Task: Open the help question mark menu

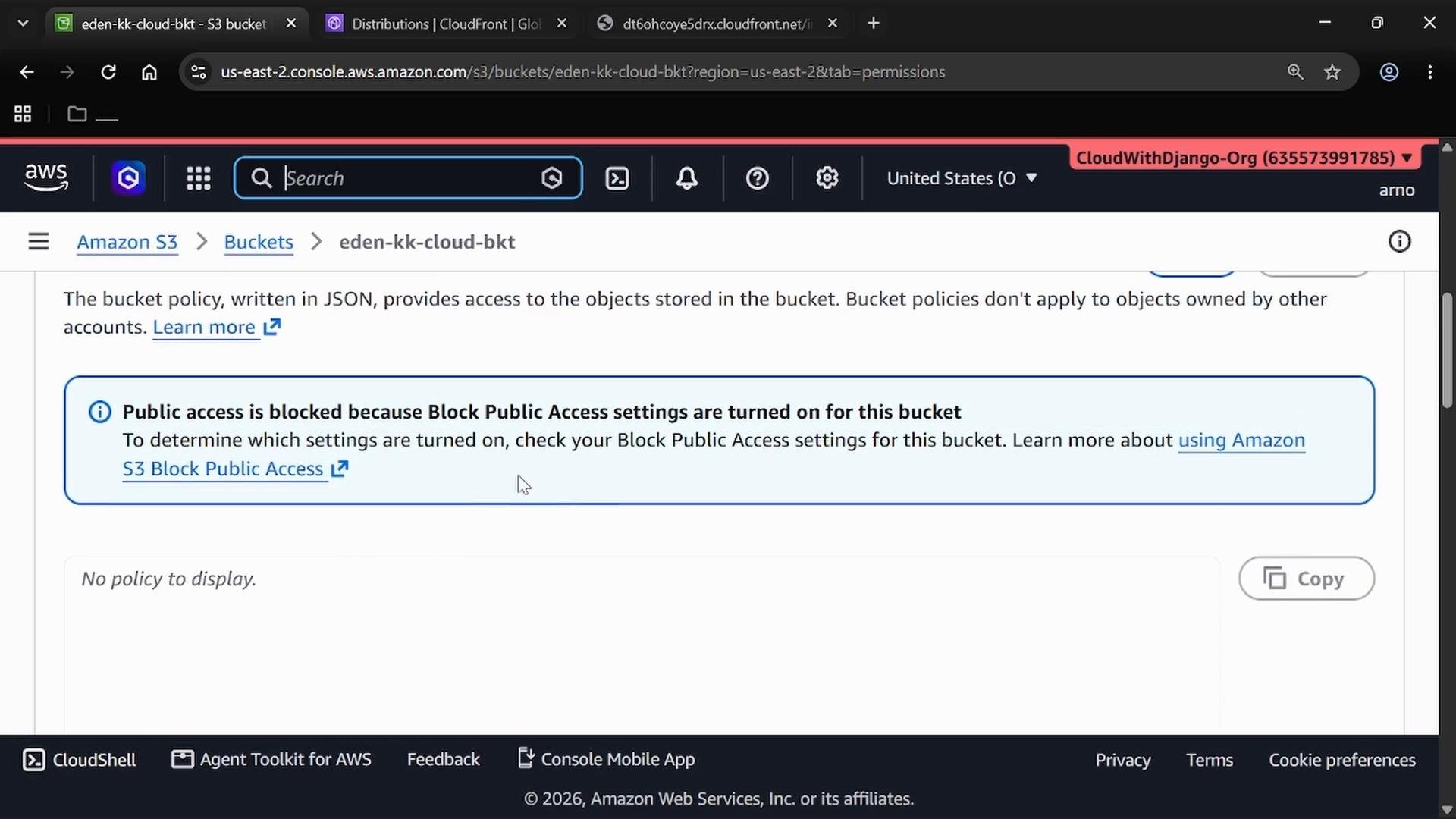Action: (x=758, y=178)
